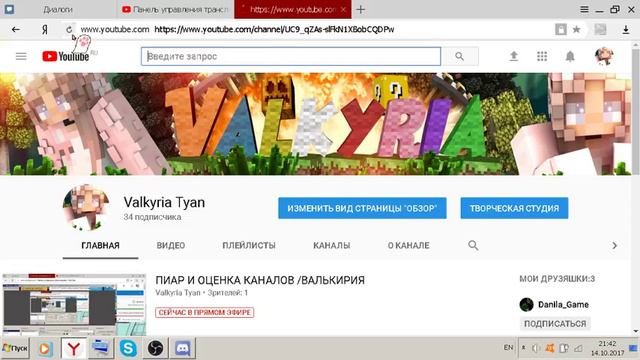Click the EN language indicator

[x=508, y=348]
